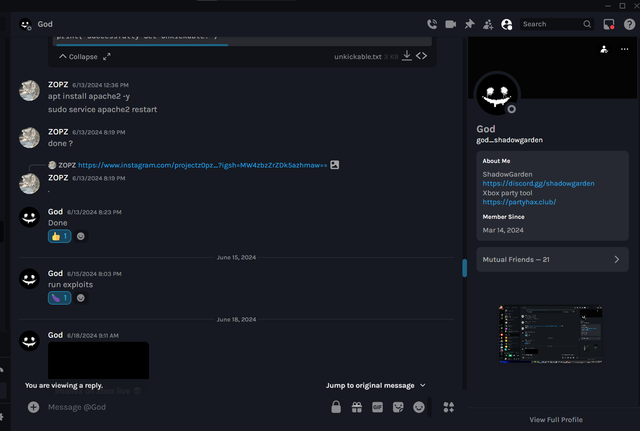This screenshot has height=431, width=640.
Task: Start a voice call with God
Action: (432, 24)
